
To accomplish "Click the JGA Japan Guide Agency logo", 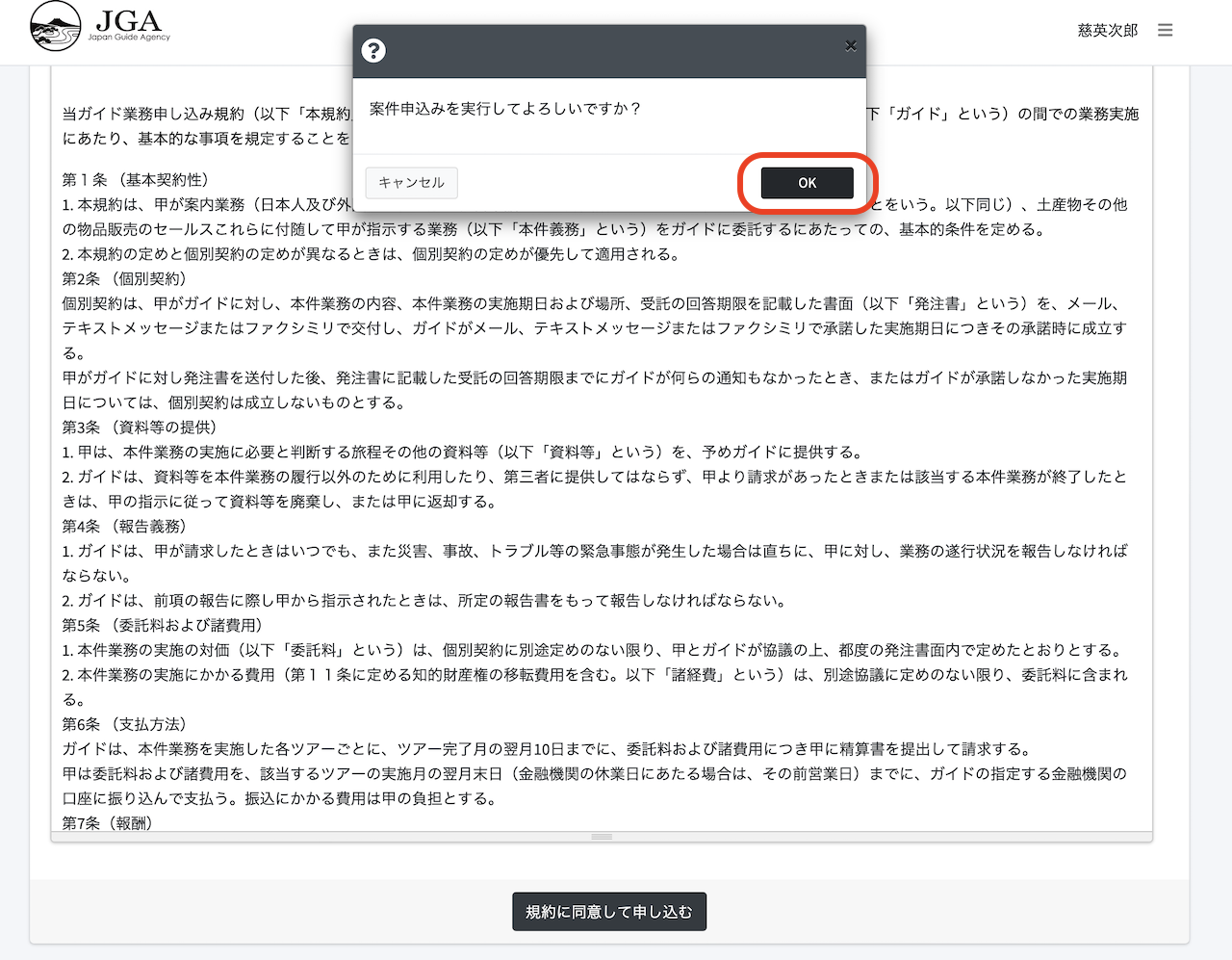I will pos(100,26).
